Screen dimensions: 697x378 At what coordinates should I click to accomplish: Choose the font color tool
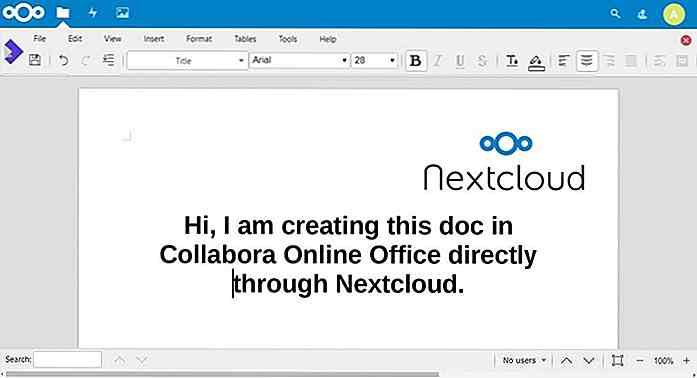click(x=512, y=61)
